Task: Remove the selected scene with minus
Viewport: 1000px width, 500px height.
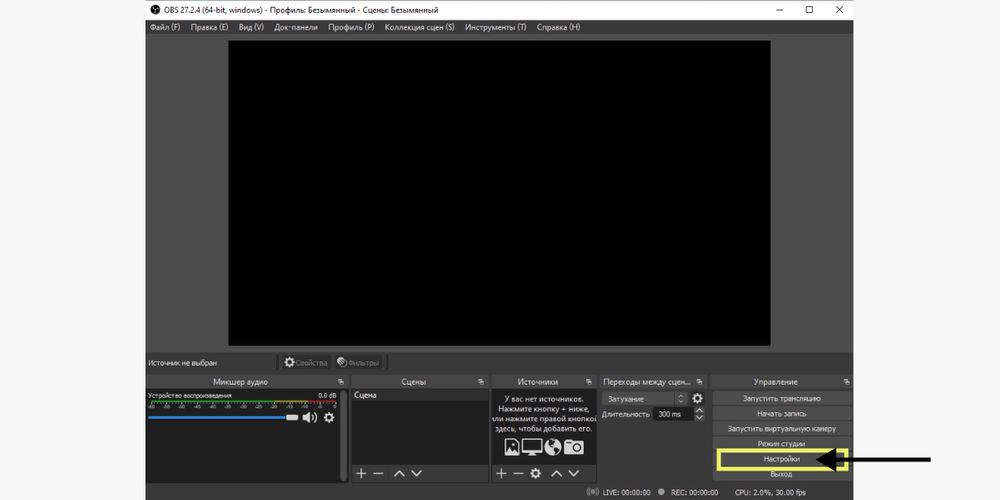Action: click(378, 473)
